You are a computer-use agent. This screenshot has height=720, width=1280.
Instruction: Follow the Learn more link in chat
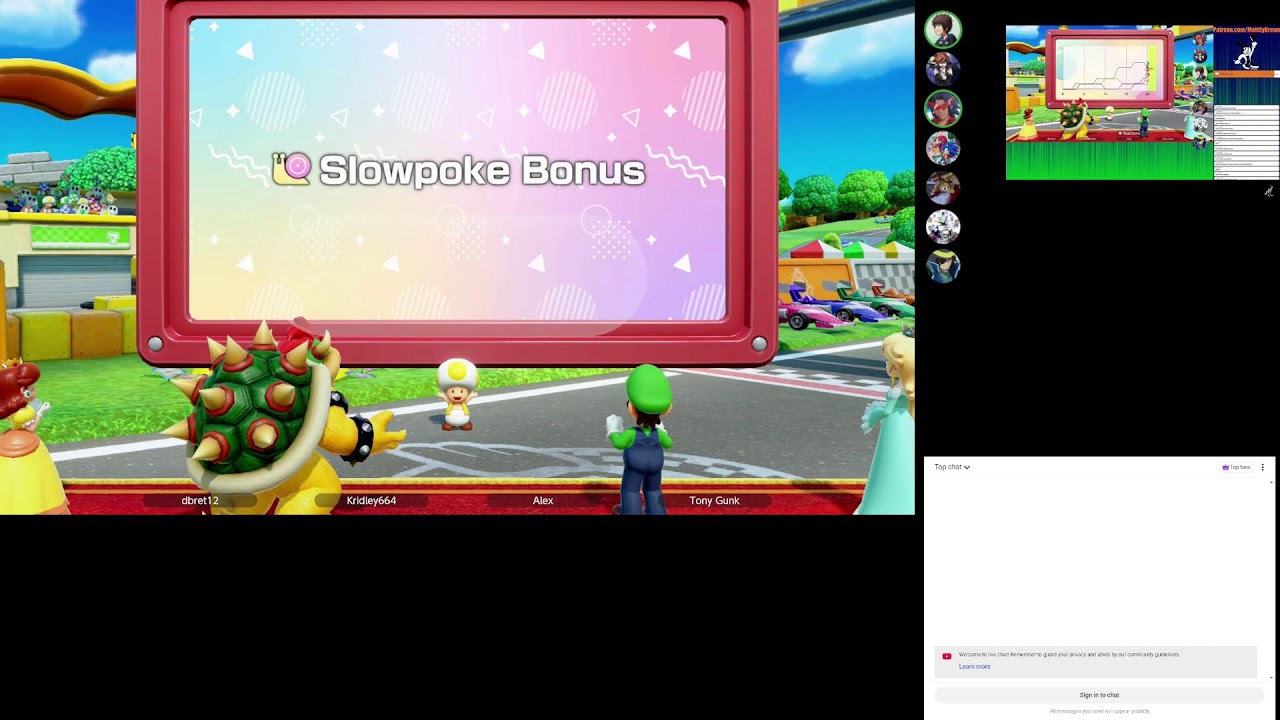point(974,667)
